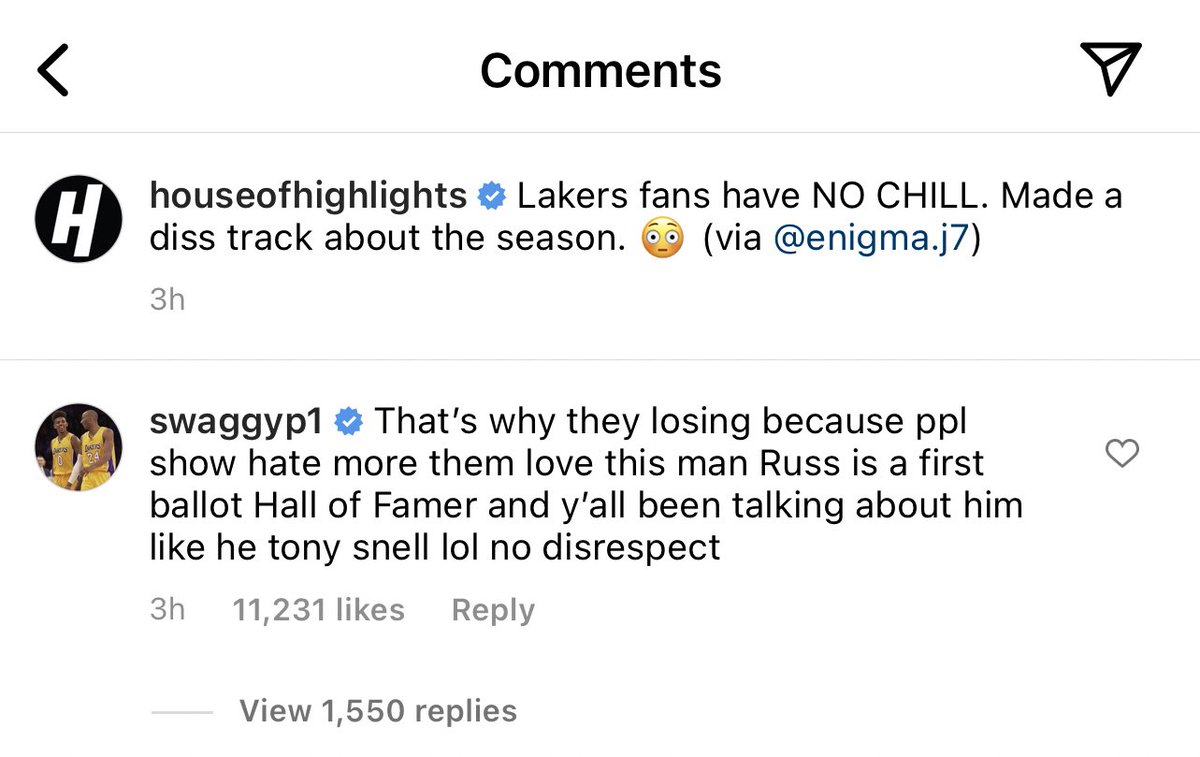Viewport: 1200px width, 757px height.
Task: Tap the dash line beside View replies
Action: [181, 712]
